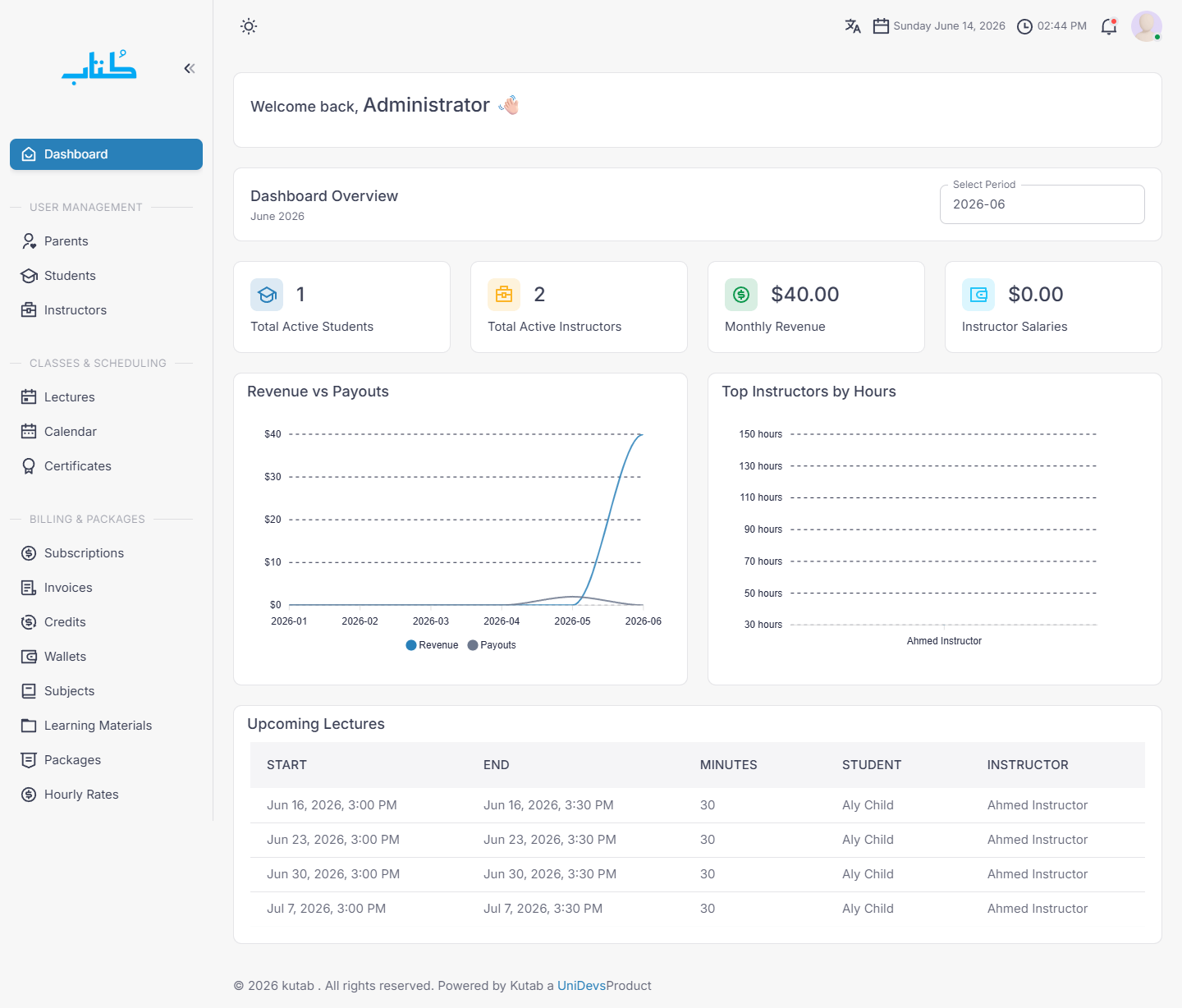This screenshot has width=1182, height=1008.
Task: Click the STUDENT column header
Action: click(872, 765)
